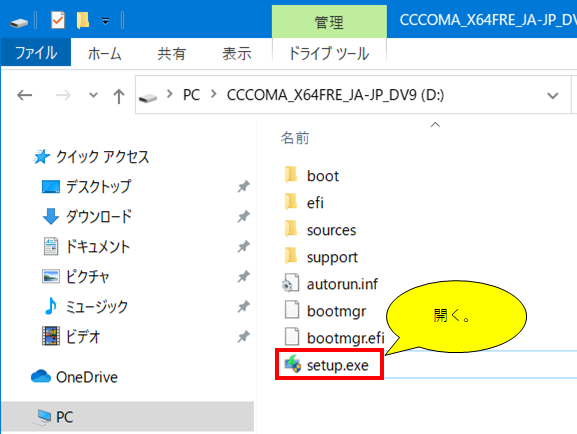Select the efi folder
The image size is (577, 434).
[315, 203]
